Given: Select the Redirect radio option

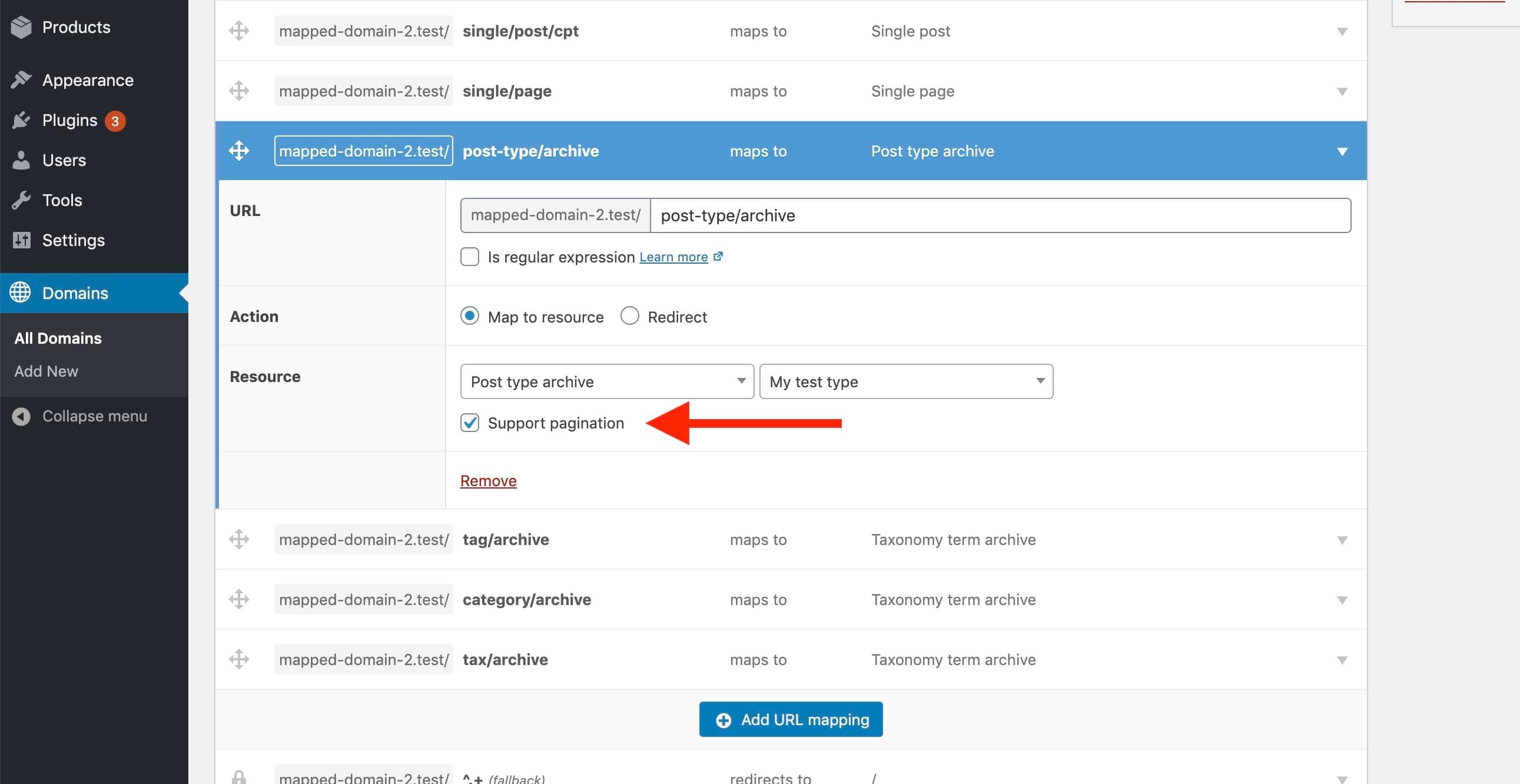Looking at the screenshot, I should click(x=629, y=316).
